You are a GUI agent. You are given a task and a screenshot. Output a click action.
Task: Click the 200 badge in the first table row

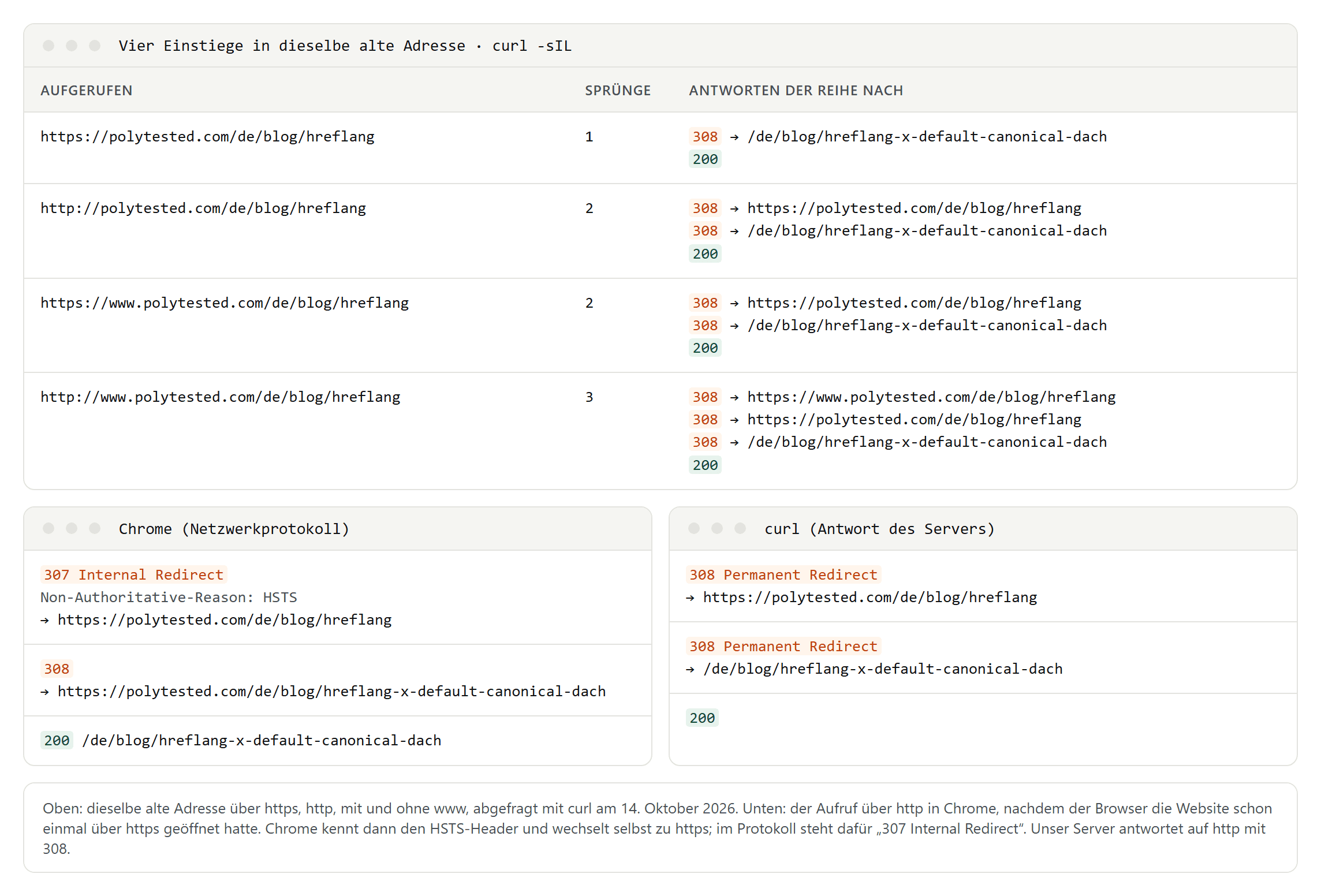point(705,159)
